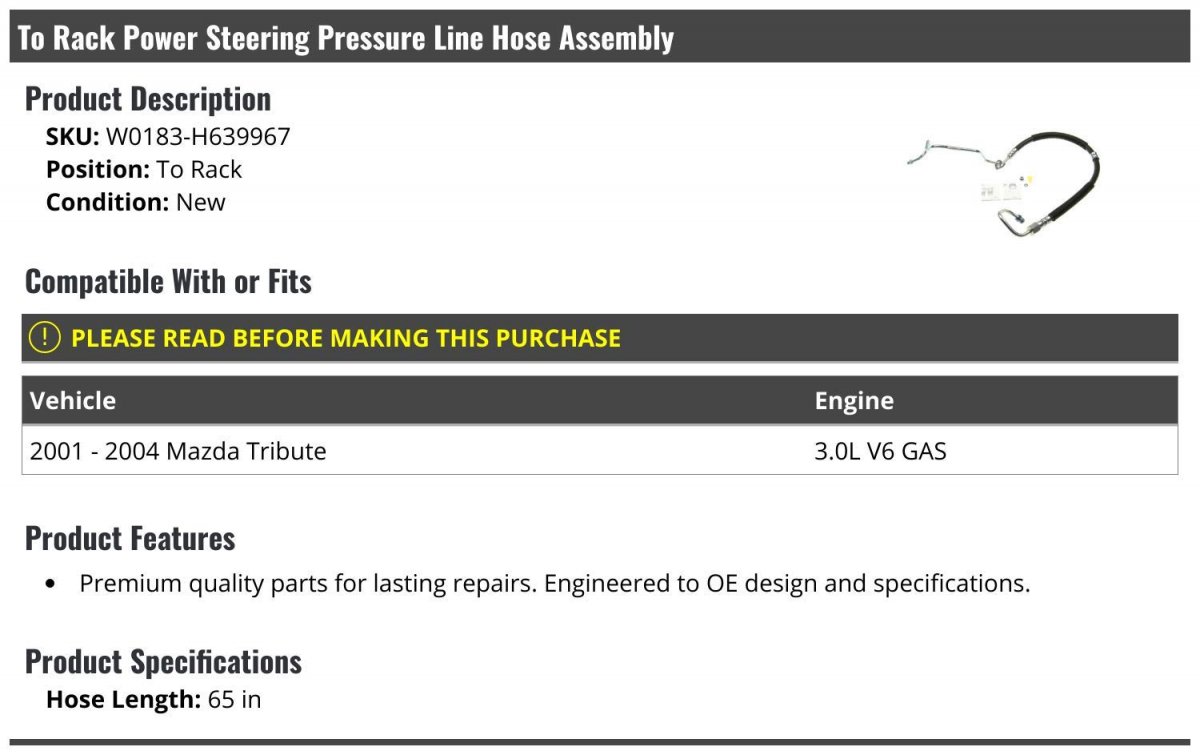The width and height of the screenshot is (1200, 755).
Task: Click the Product Features heading
Action: [130, 538]
